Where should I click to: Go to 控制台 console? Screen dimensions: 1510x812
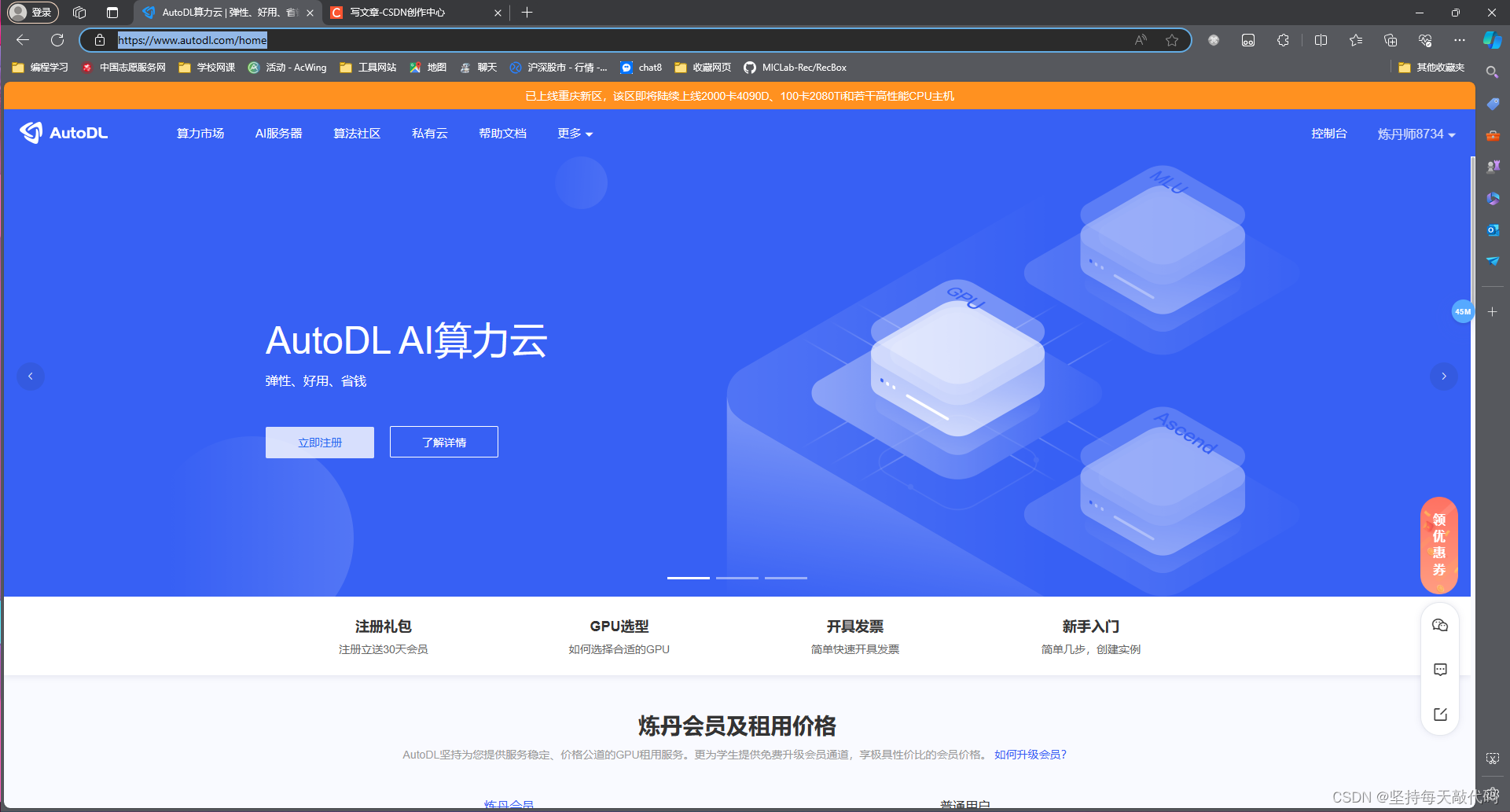pos(1328,134)
